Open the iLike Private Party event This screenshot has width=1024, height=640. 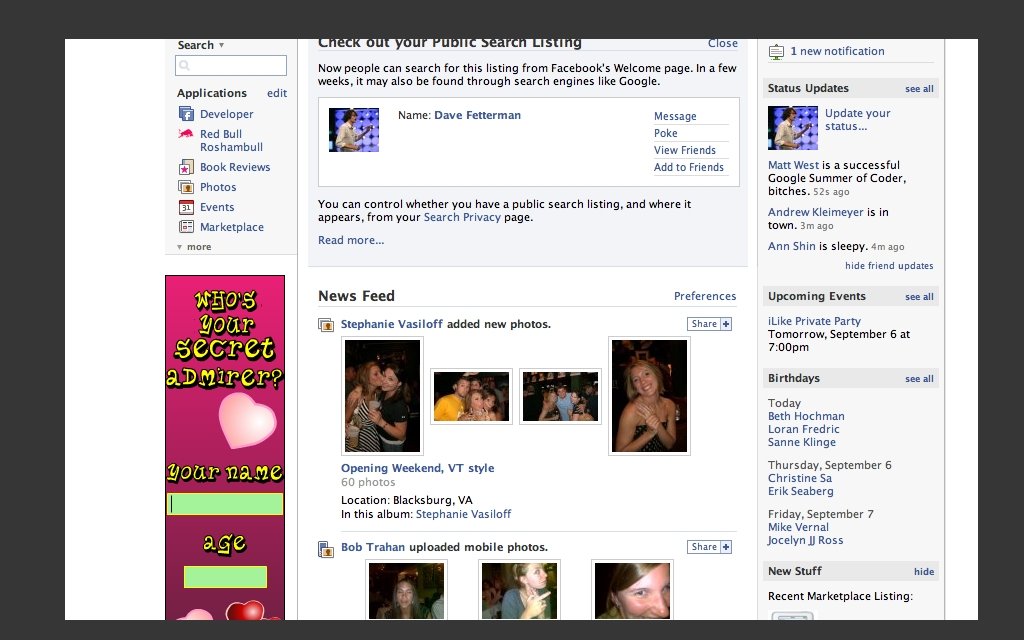(x=814, y=321)
